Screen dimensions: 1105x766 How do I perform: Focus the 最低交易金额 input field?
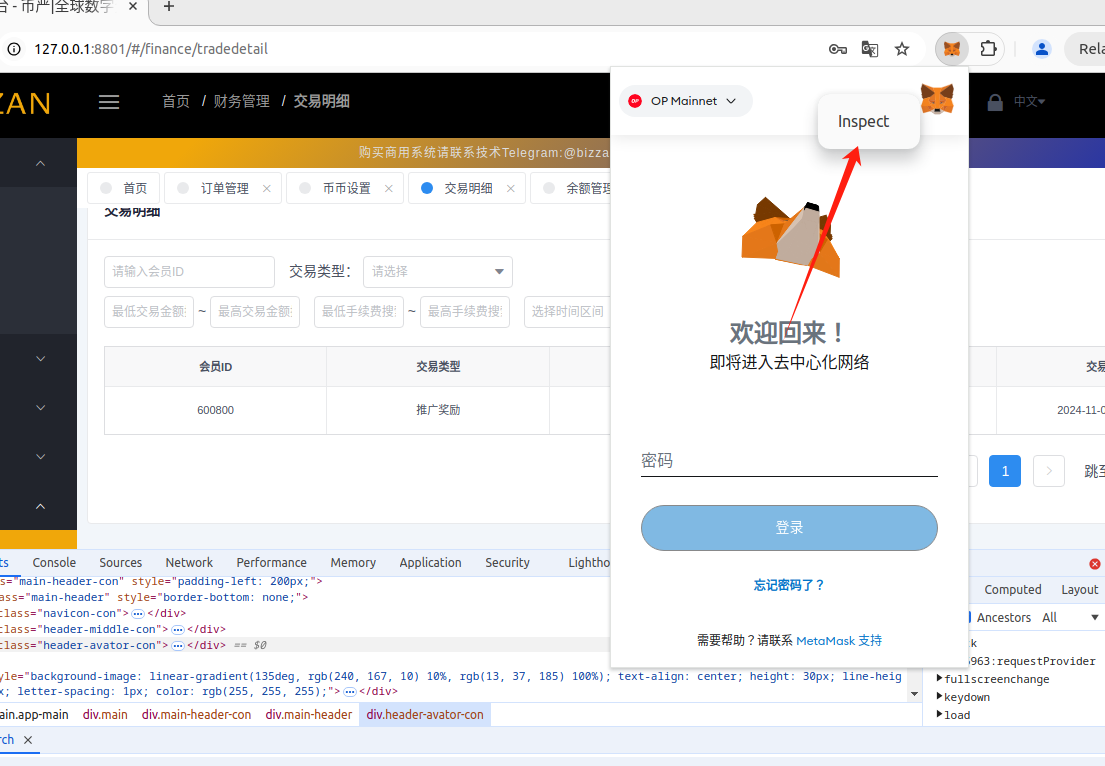(x=149, y=311)
